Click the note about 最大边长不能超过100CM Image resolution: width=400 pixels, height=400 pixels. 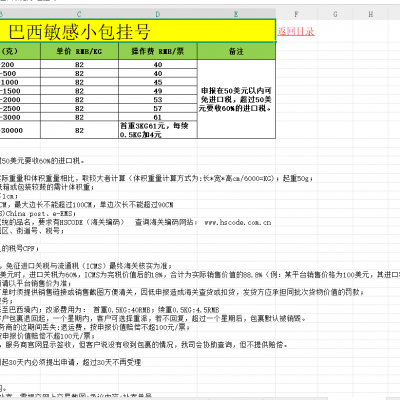coord(87,204)
